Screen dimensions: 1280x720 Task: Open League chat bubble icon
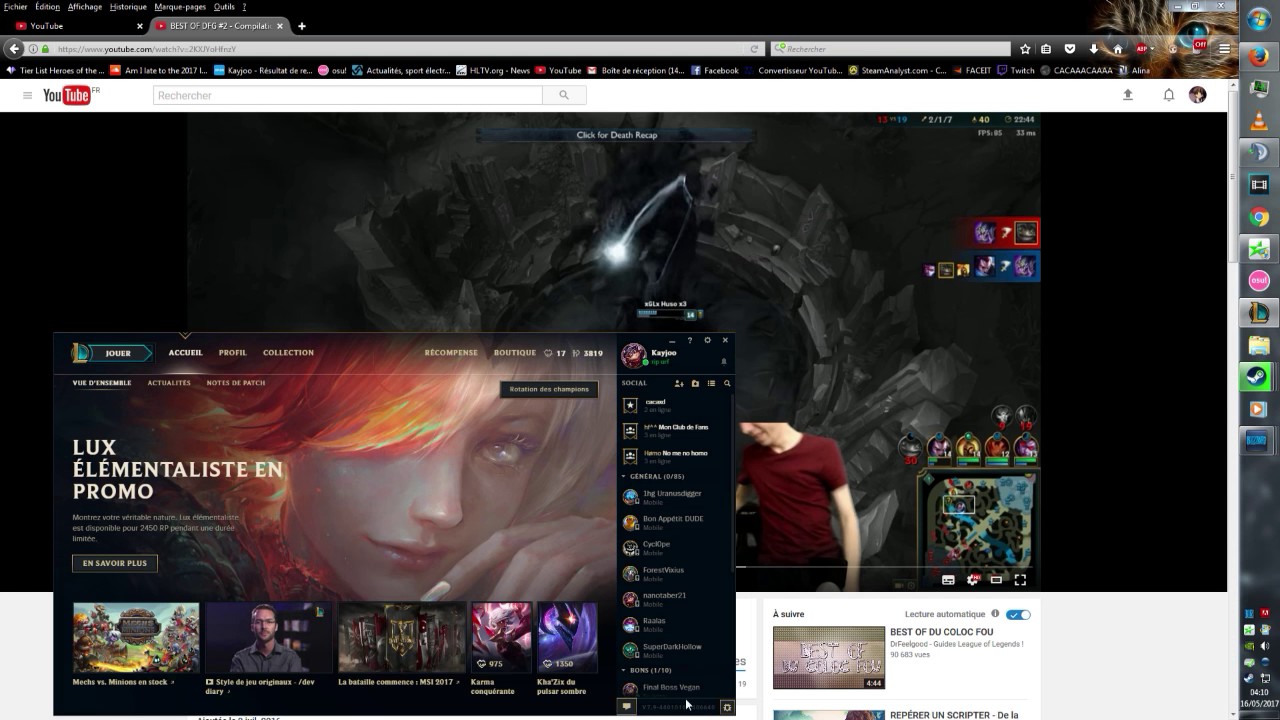tap(626, 706)
